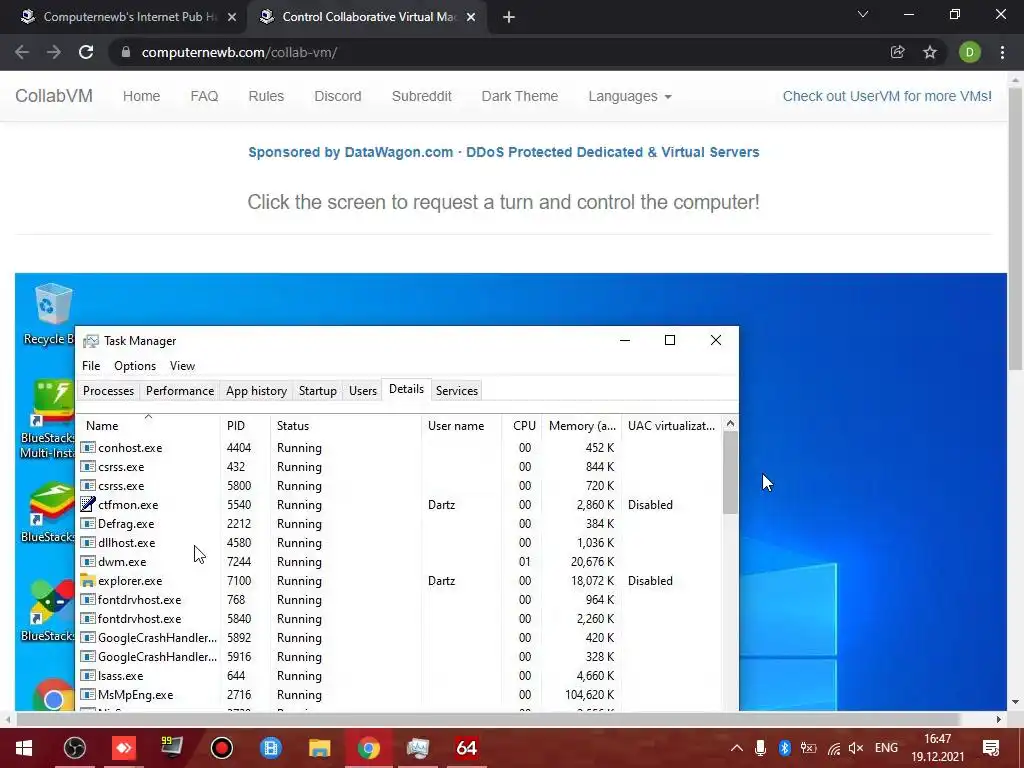
Task: Open the FAQ nav link
Action: [204, 96]
